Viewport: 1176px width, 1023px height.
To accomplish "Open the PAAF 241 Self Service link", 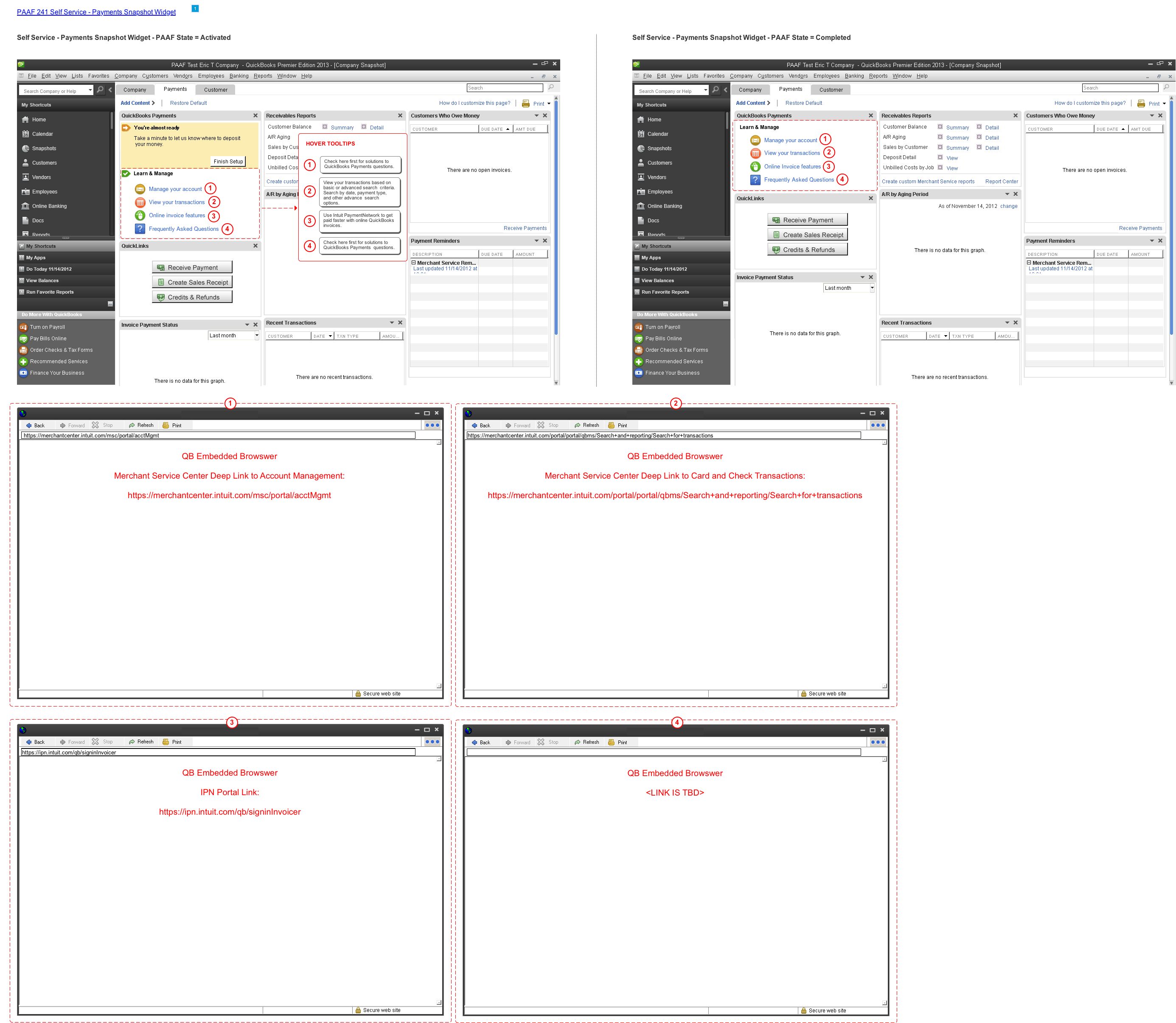I will 96,12.
